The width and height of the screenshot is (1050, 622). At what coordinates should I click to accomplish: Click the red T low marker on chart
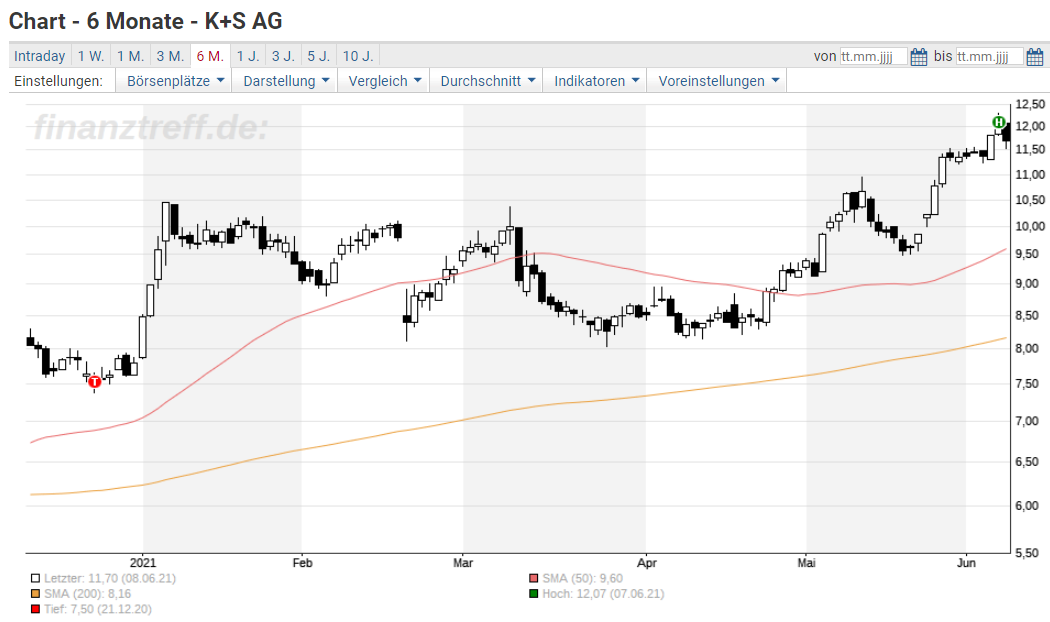[x=94, y=382]
